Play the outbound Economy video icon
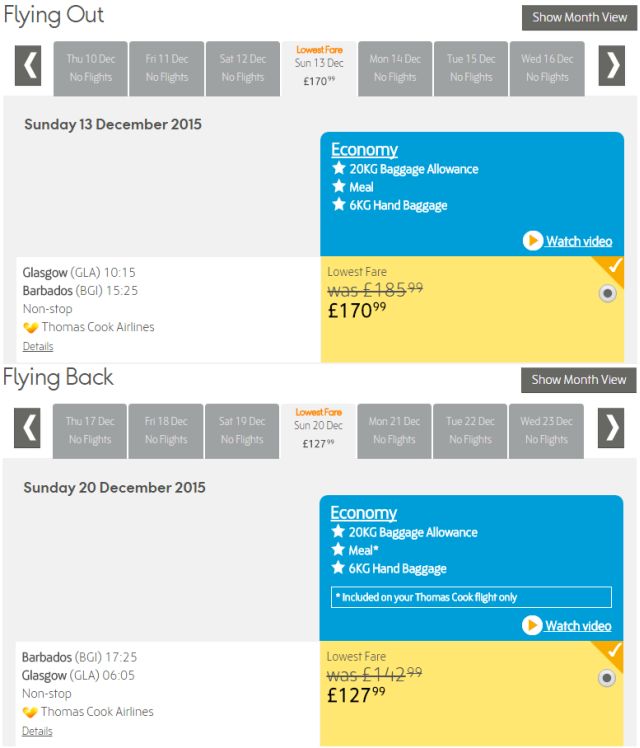 532,240
